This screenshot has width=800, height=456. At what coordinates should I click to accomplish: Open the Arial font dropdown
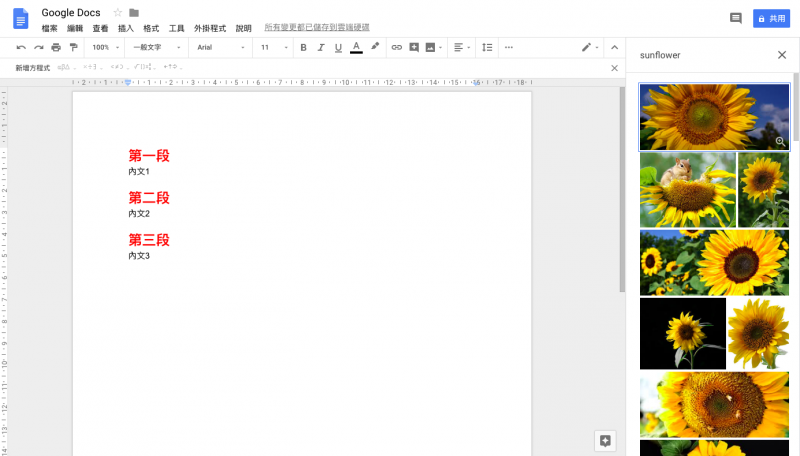click(220, 47)
